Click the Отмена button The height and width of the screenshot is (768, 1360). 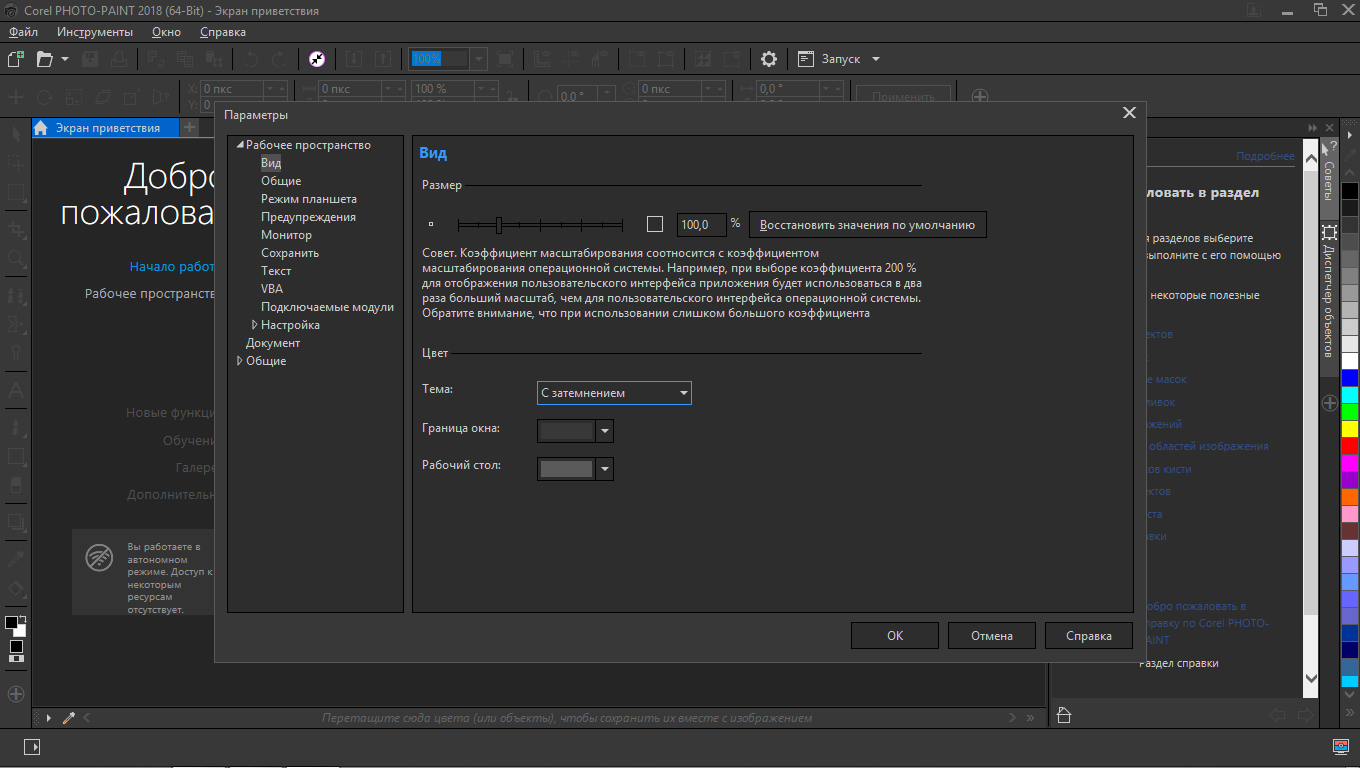coord(992,635)
